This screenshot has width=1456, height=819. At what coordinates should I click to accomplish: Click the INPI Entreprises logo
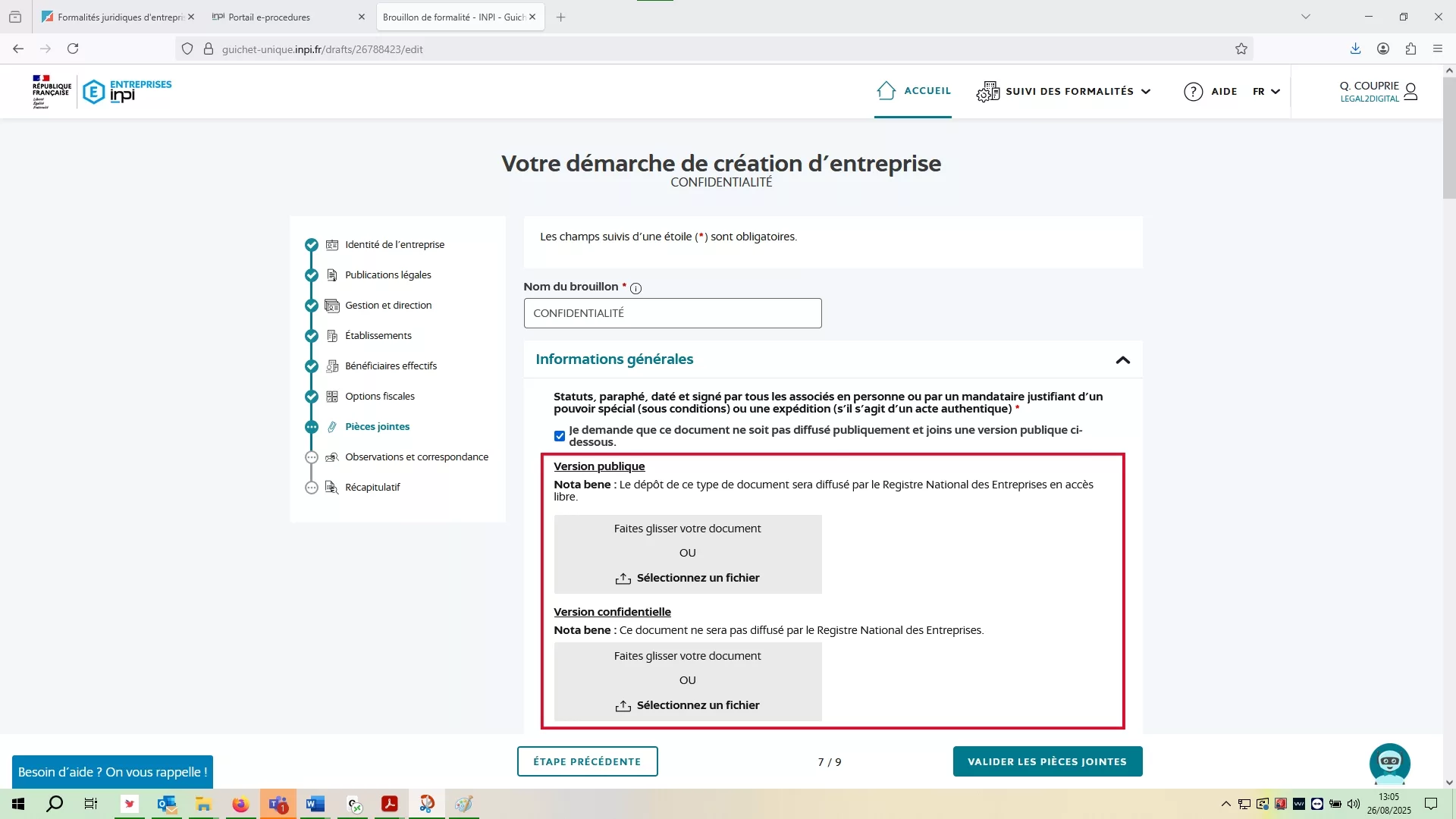[x=127, y=91]
